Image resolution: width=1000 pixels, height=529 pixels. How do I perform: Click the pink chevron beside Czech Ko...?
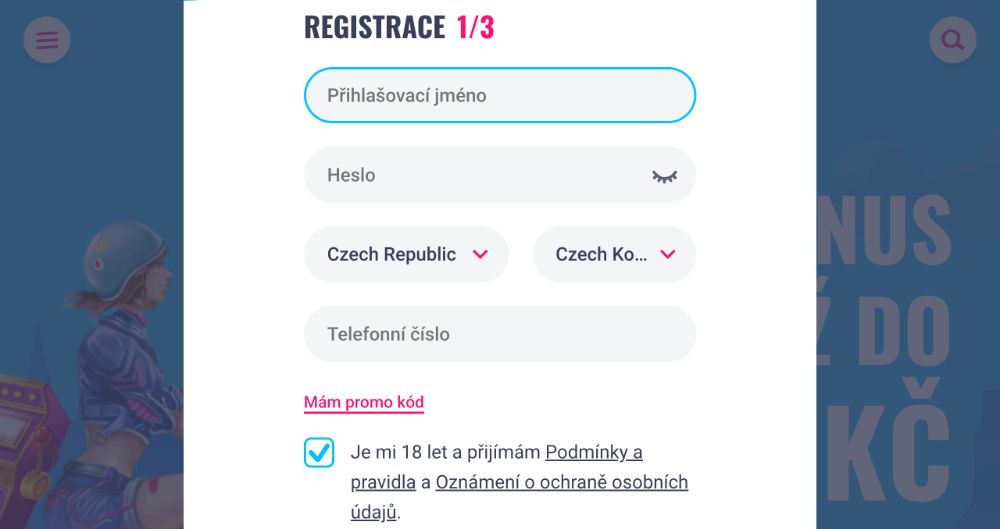click(668, 254)
